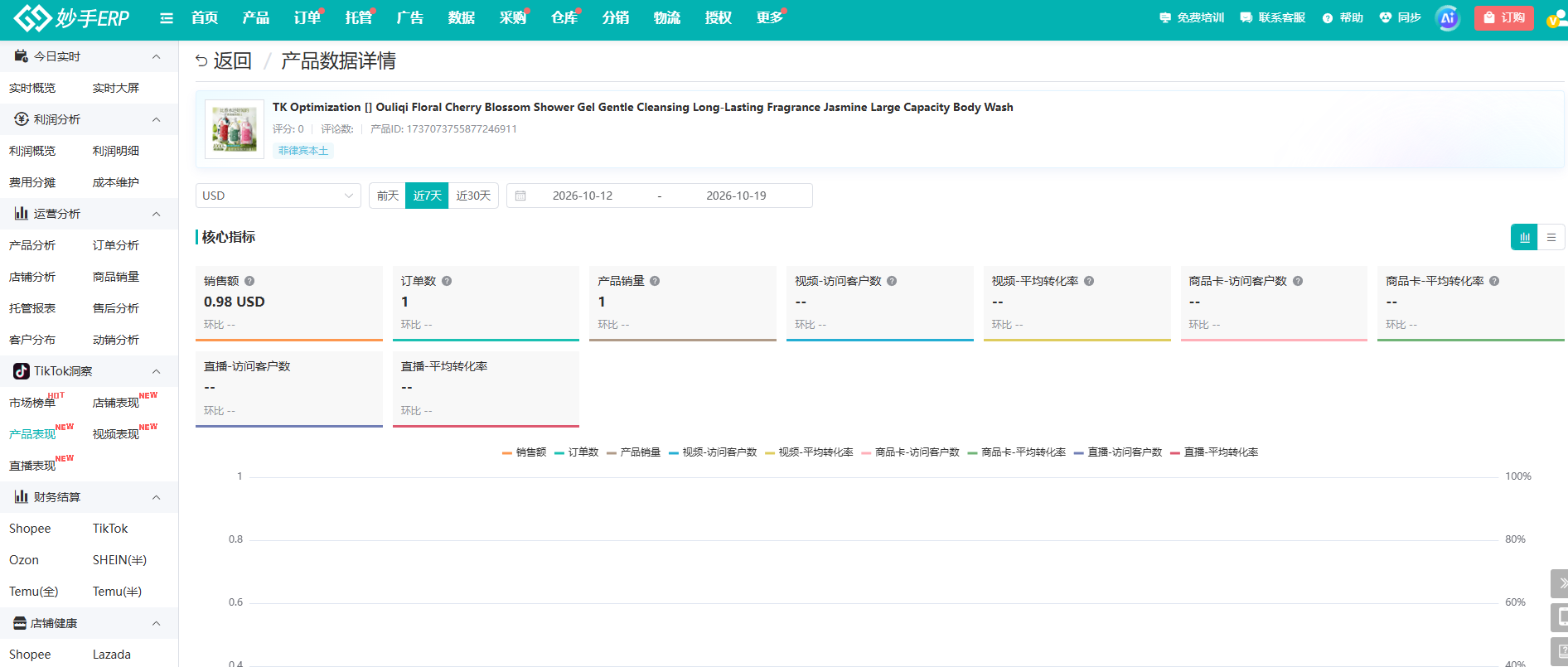The image size is (1568, 667).
Task: Click the calendar icon in date range
Action: tap(520, 196)
